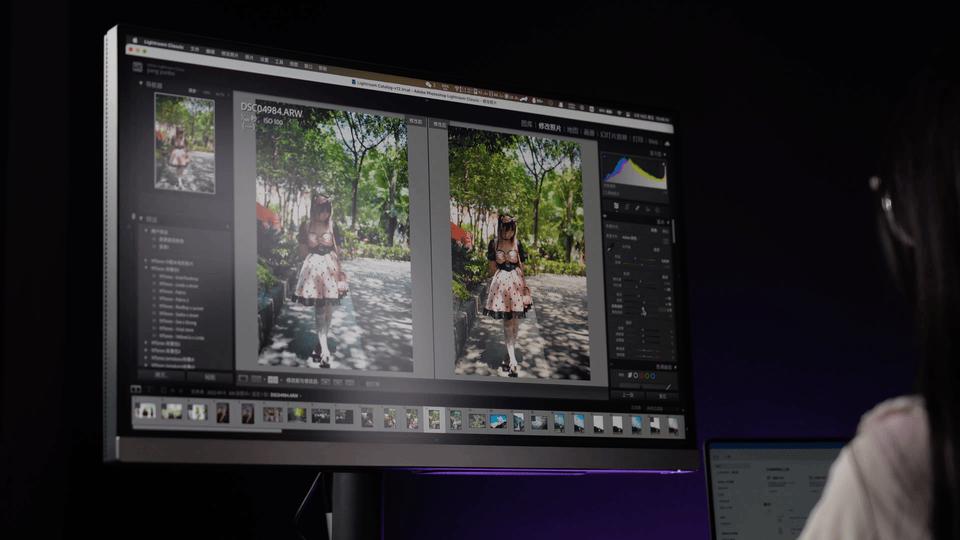Click the 复位 (Reset) button
This screenshot has width=960, height=540.
tap(662, 397)
